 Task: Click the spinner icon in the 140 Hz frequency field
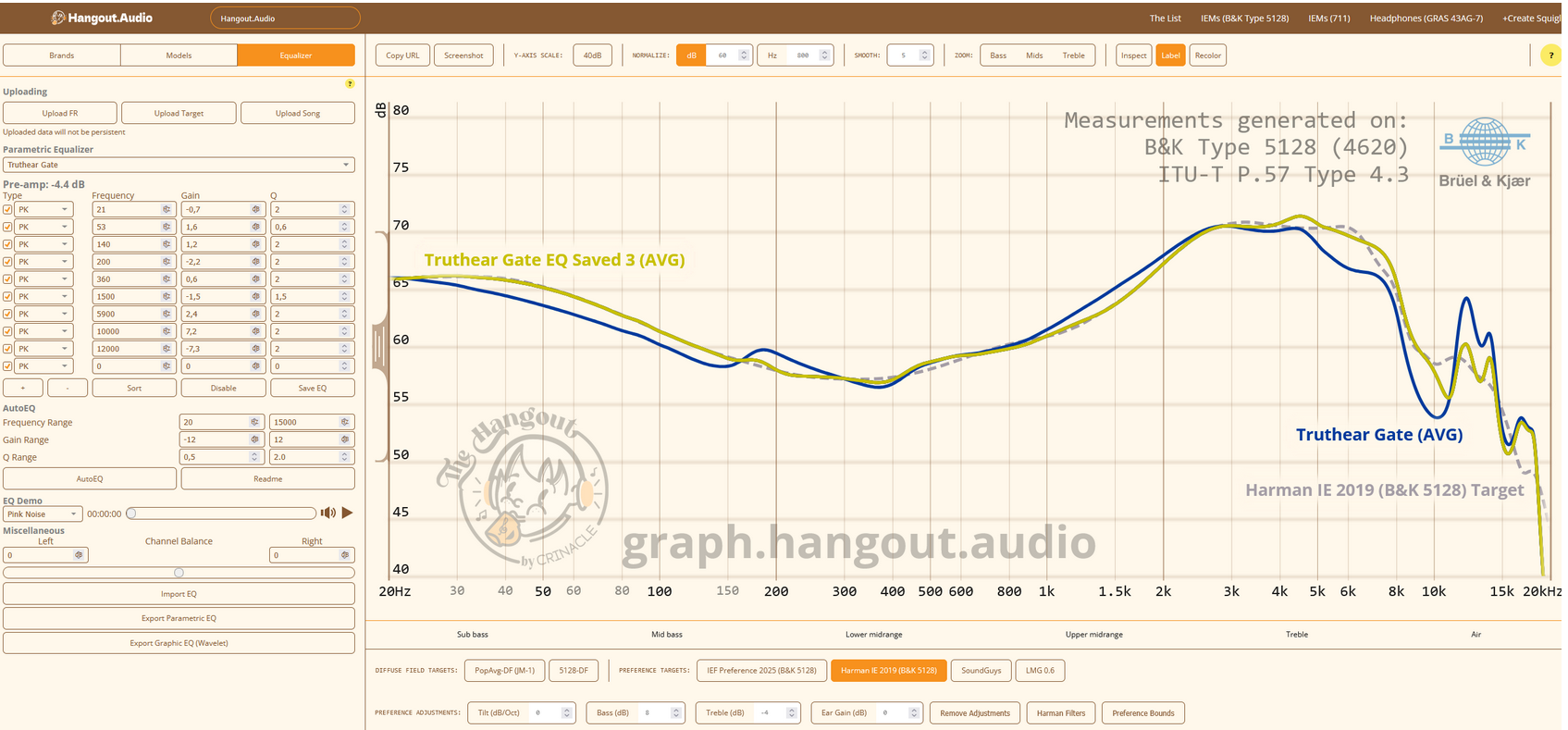[x=167, y=244]
